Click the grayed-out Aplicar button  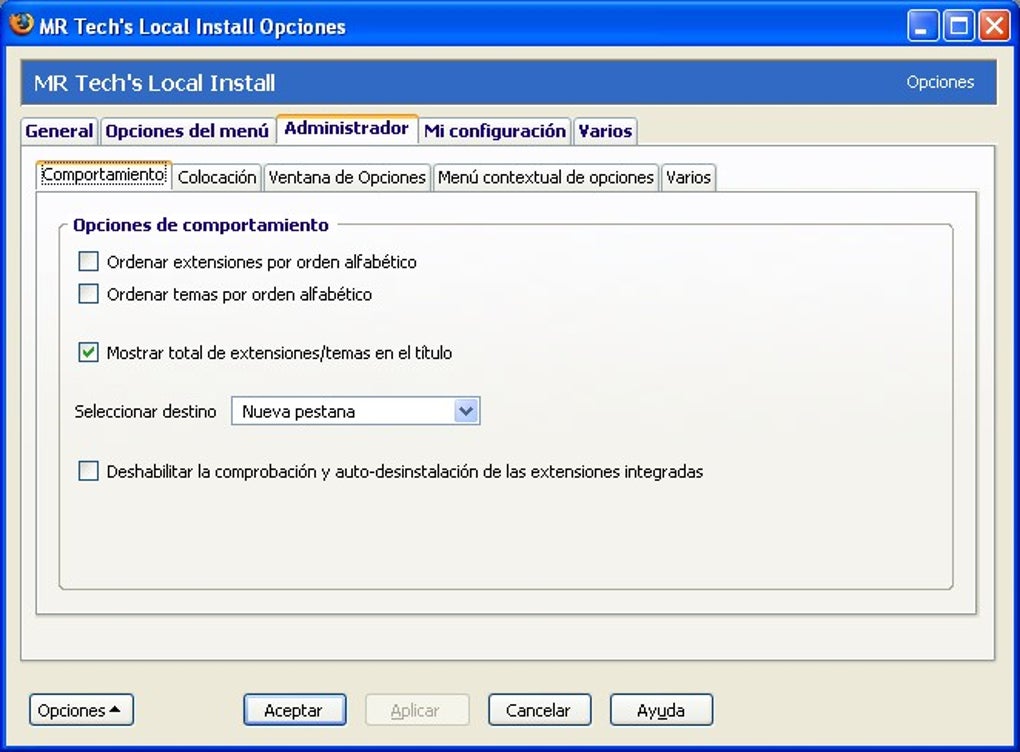(x=417, y=710)
